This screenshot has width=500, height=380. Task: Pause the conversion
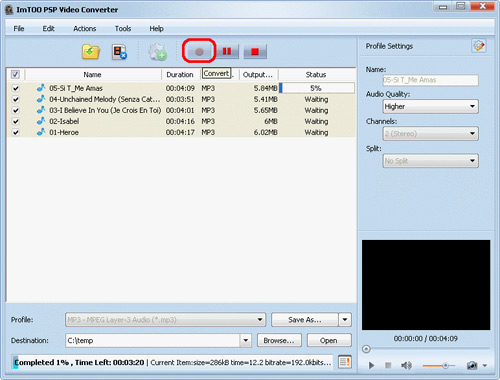tap(227, 51)
